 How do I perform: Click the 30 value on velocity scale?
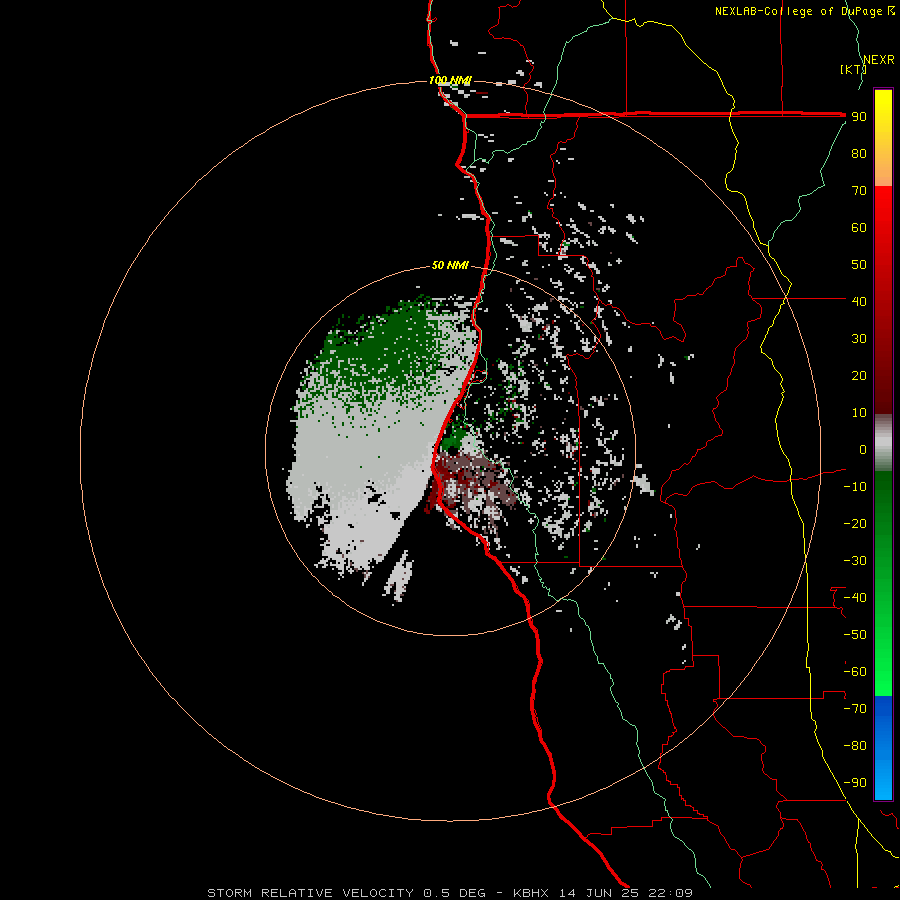point(859,339)
